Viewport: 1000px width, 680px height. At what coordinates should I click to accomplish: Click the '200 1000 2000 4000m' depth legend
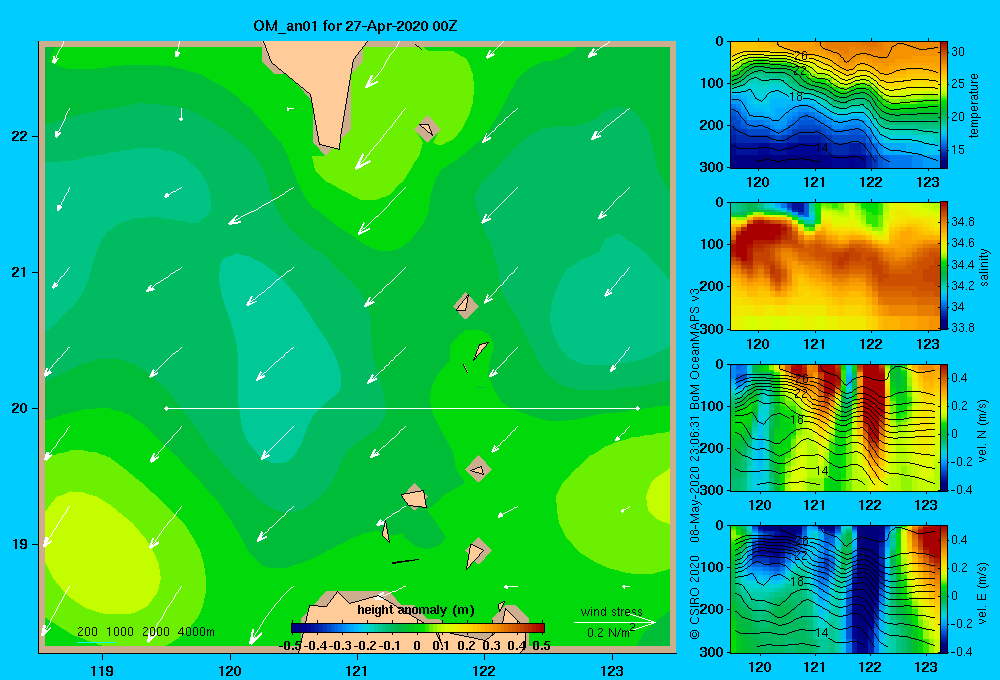click(145, 632)
